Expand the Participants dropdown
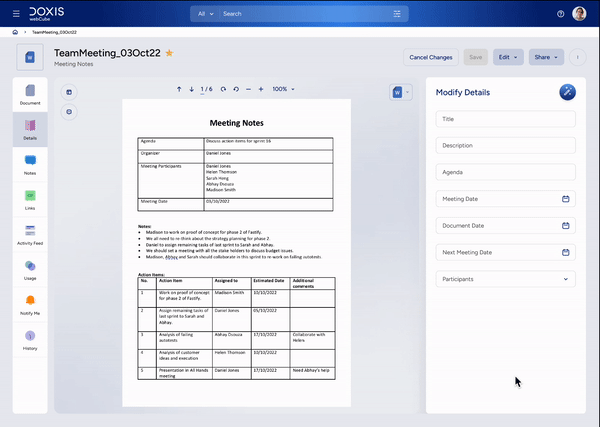 click(505, 279)
